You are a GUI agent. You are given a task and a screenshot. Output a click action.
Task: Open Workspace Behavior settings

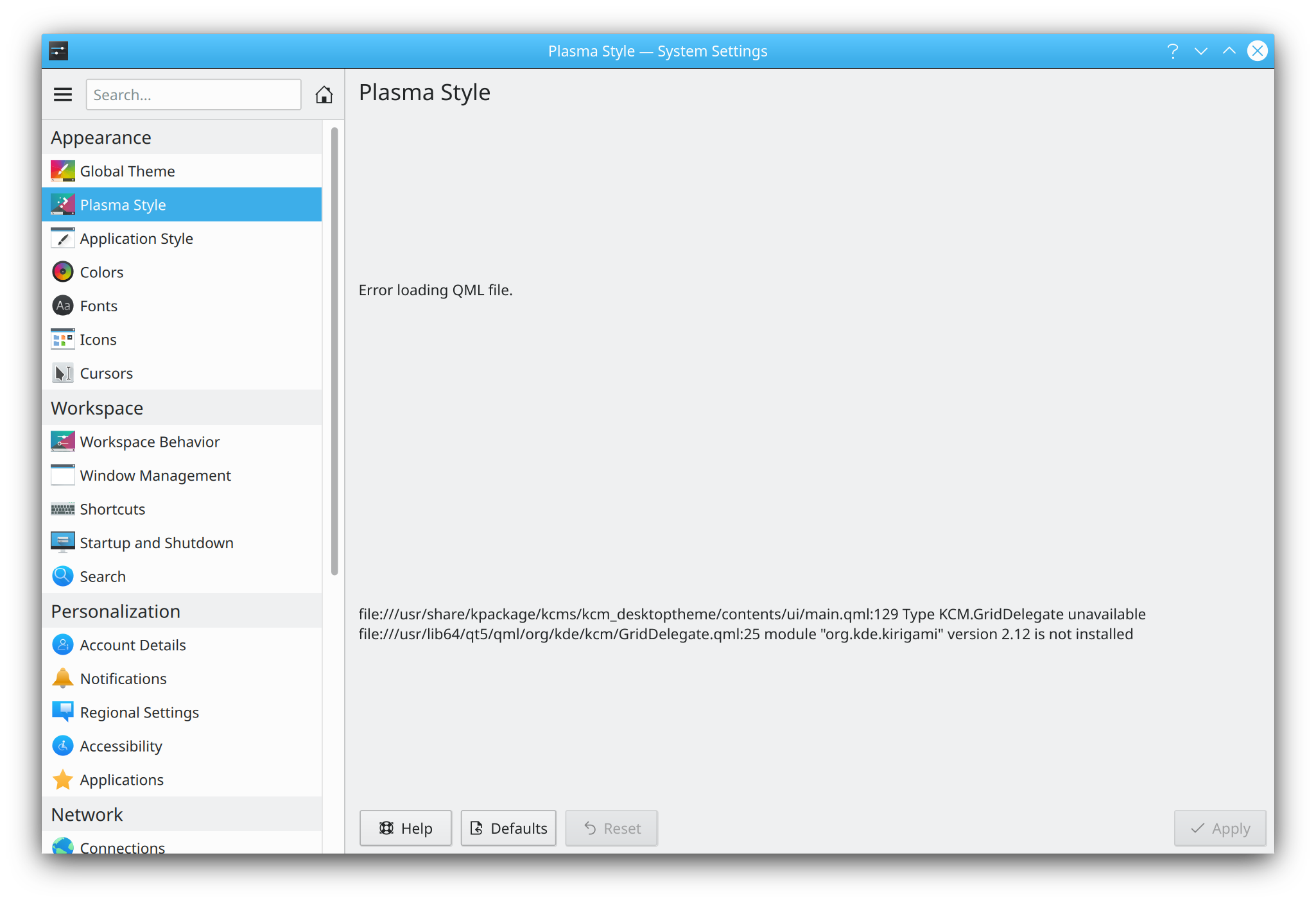[150, 442]
